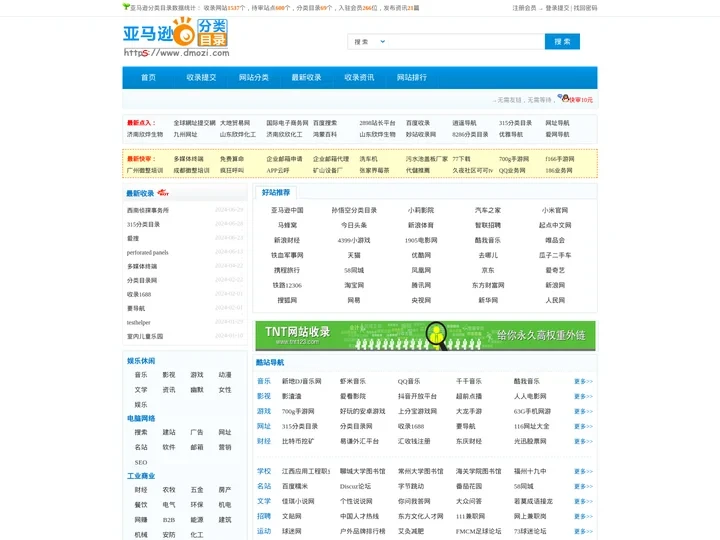The width and height of the screenshot is (720, 540).
Task: Open SEO subcategory under 电脑网络
Action: pos(141,462)
